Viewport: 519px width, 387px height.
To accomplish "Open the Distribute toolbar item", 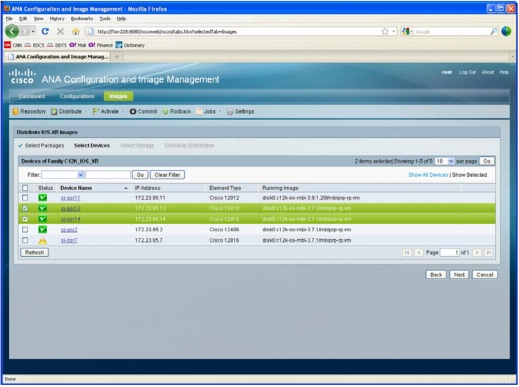I will [66, 111].
